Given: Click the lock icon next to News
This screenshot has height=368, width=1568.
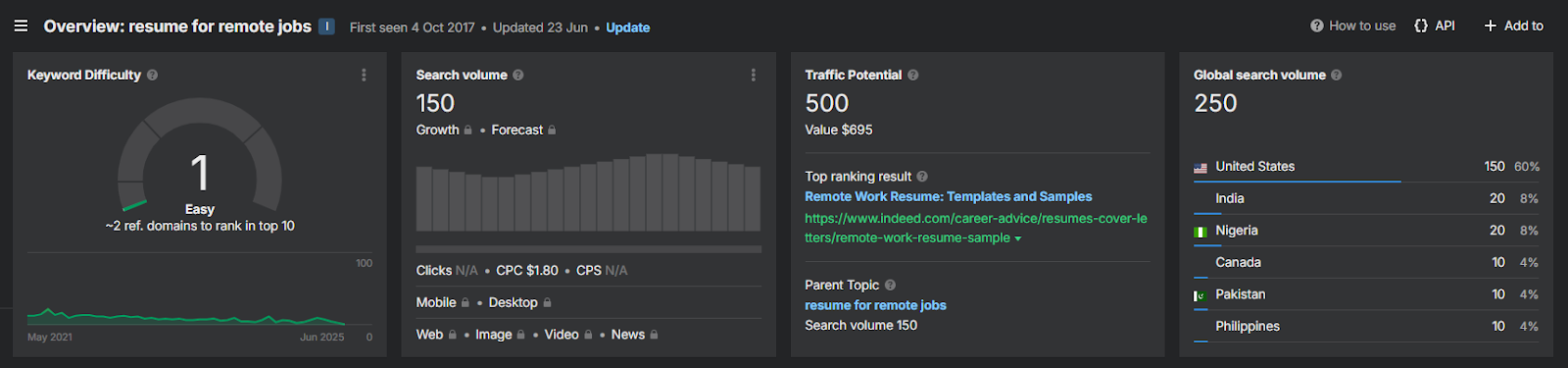Looking at the screenshot, I should [x=654, y=335].
